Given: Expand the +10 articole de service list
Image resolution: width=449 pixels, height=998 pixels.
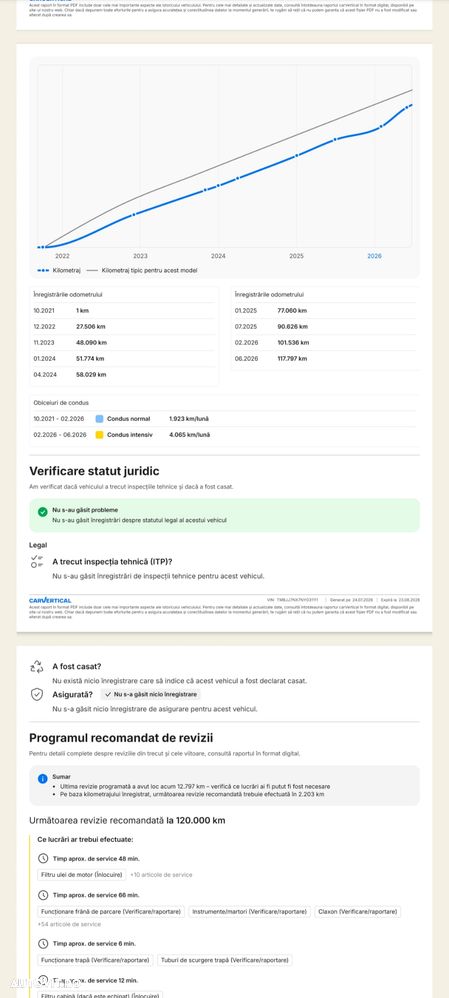Looking at the screenshot, I should click(161, 875).
